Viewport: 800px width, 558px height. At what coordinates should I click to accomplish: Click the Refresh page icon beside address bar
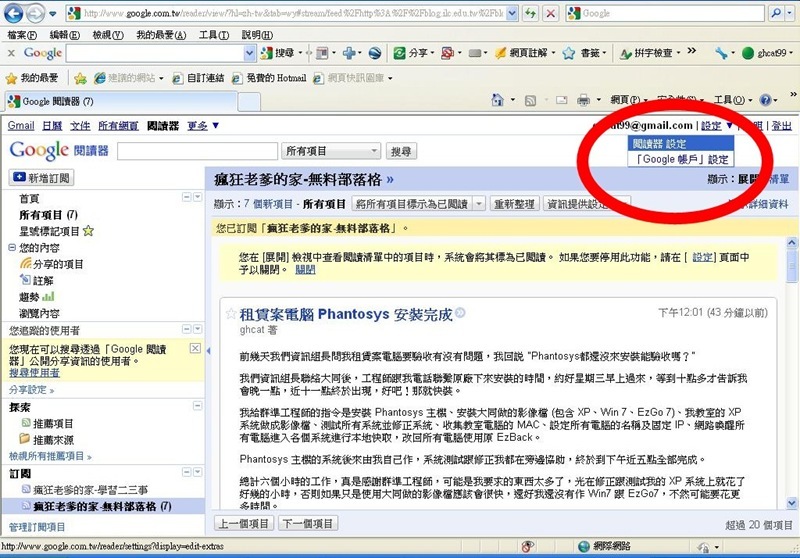531,13
